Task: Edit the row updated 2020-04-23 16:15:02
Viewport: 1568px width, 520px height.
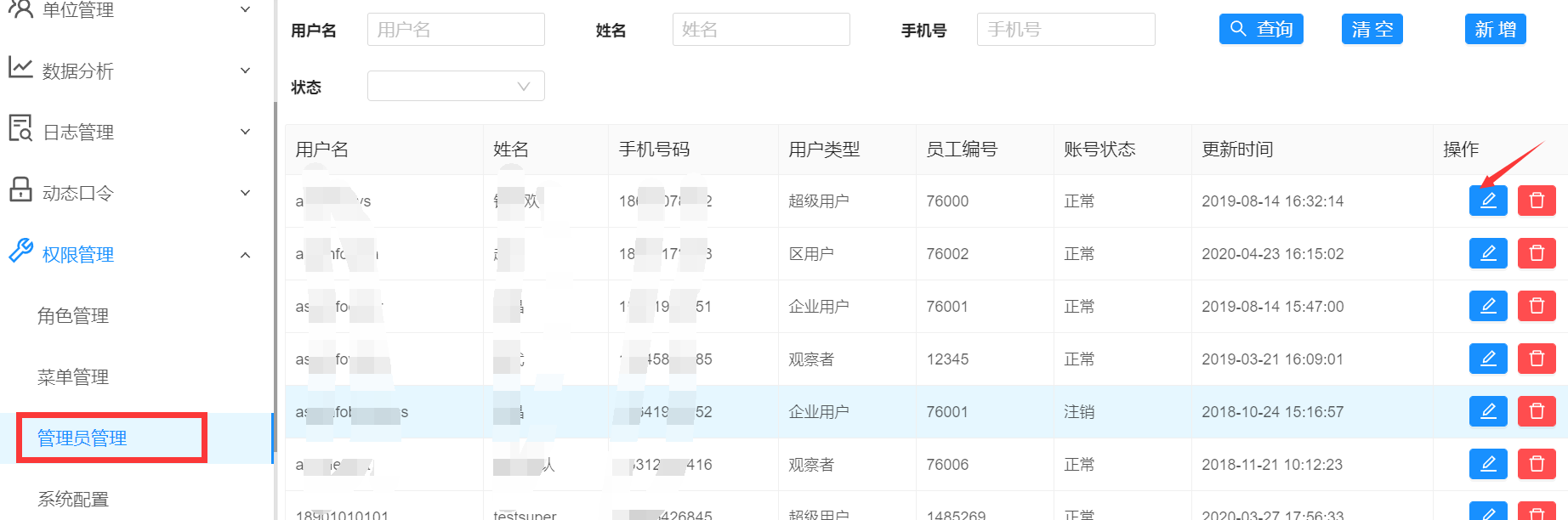Action: pos(1487,253)
